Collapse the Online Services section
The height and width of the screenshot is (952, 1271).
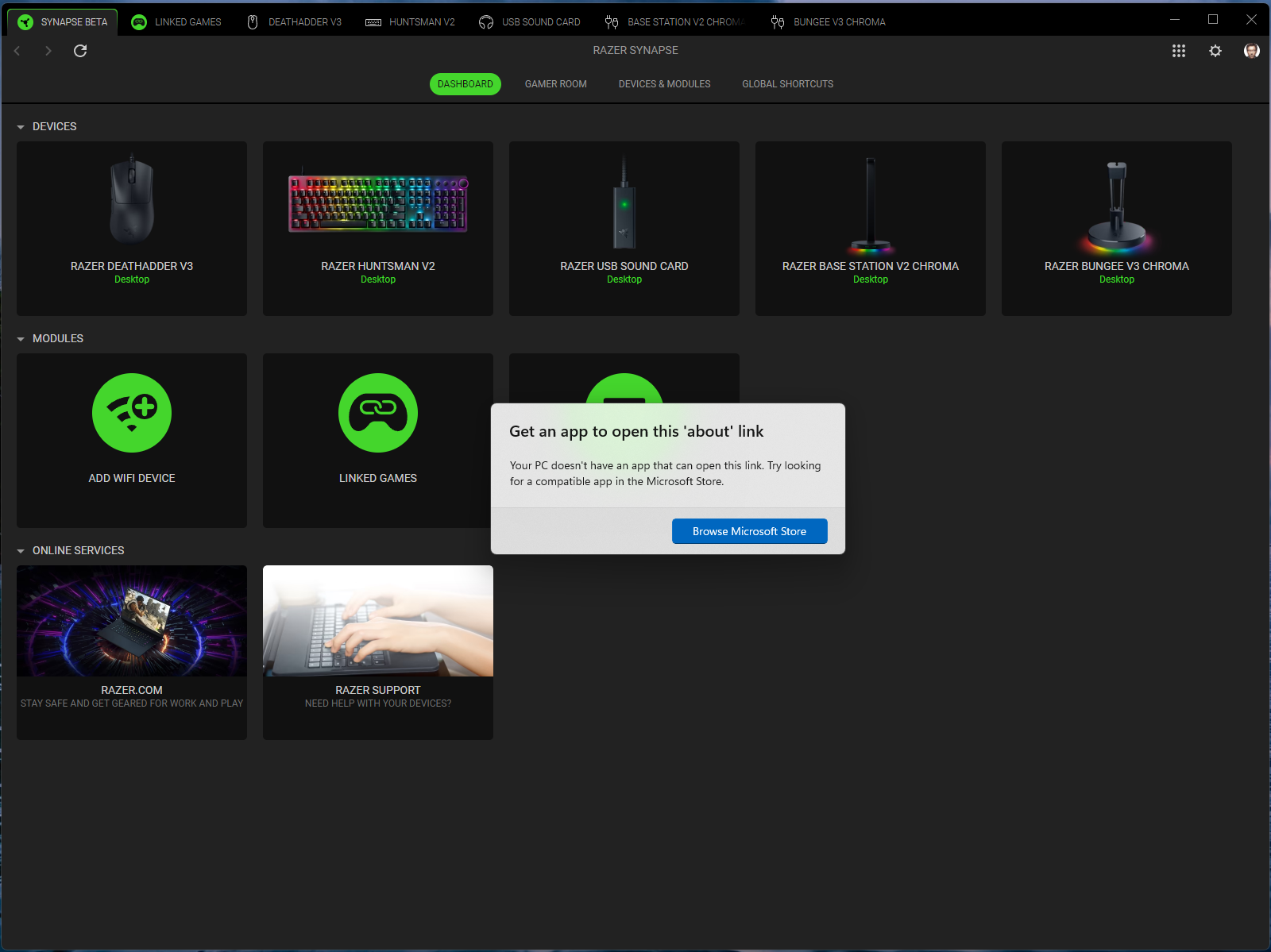click(x=21, y=551)
